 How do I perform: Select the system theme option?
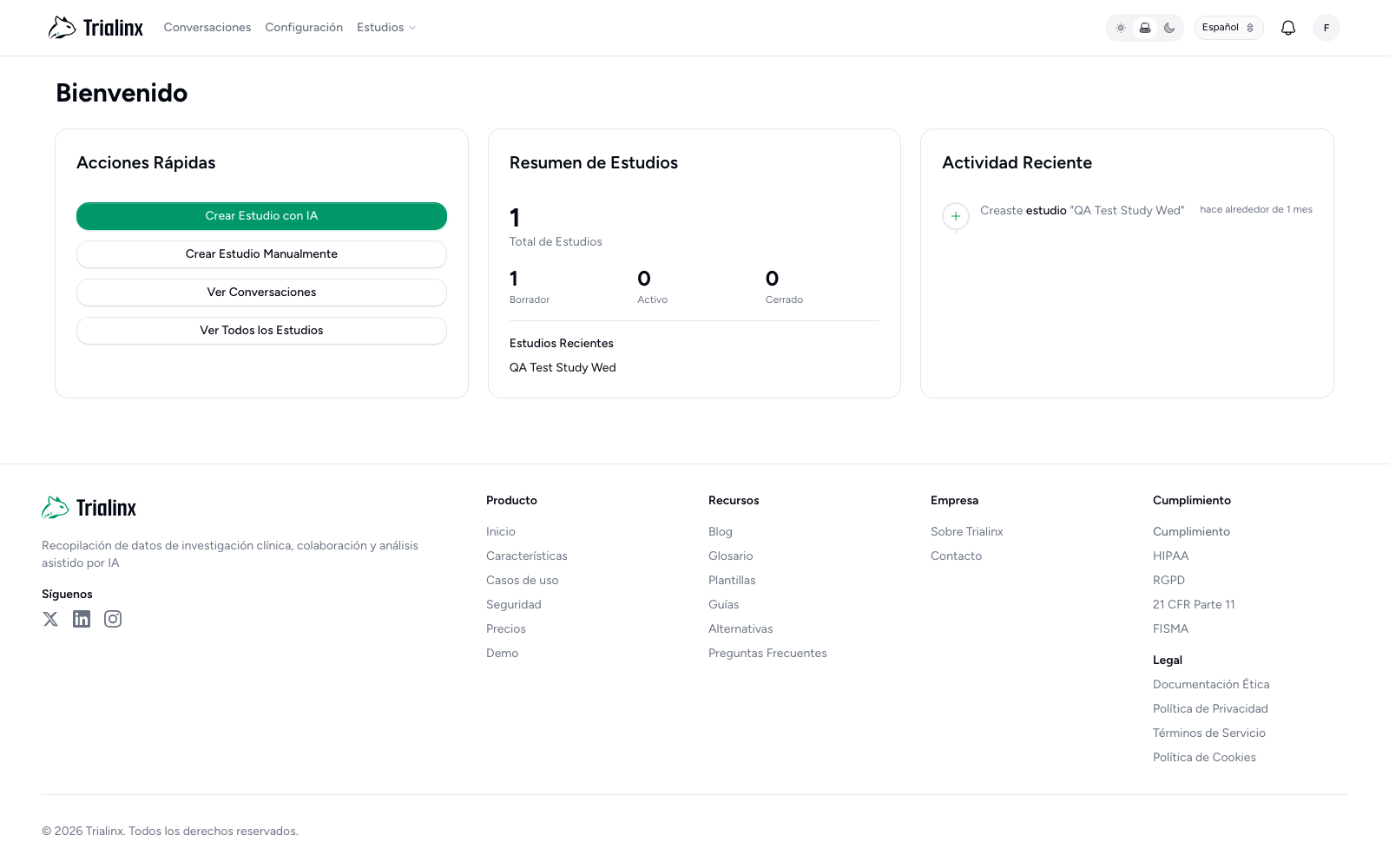click(x=1145, y=28)
